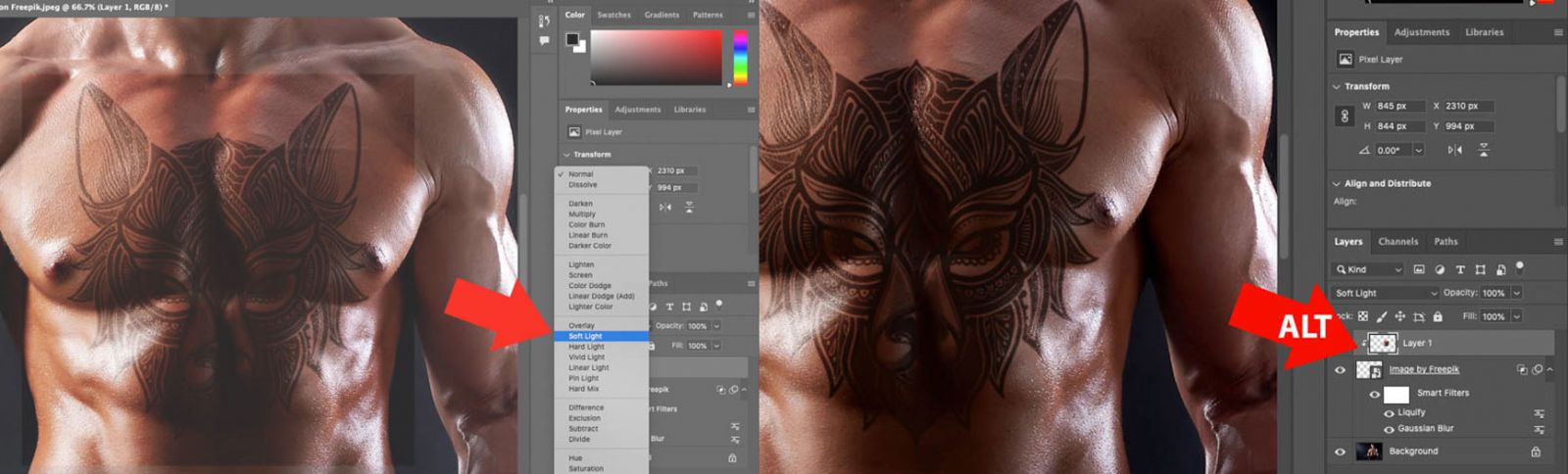1568x474 pixels.
Task: Open the rotation angle dropdown arrow
Action: [x=1418, y=150]
